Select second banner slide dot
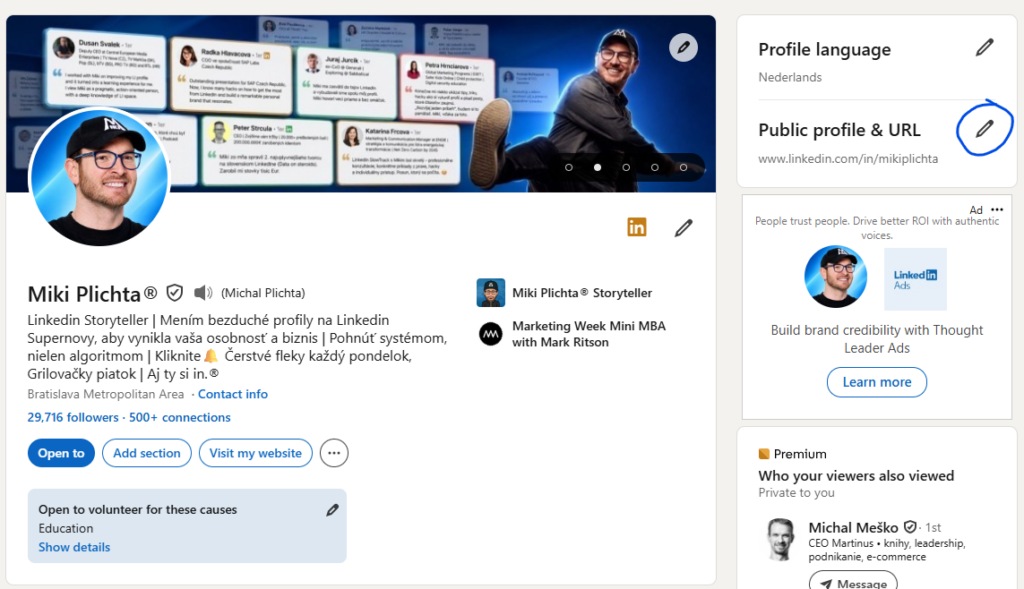 (597, 167)
